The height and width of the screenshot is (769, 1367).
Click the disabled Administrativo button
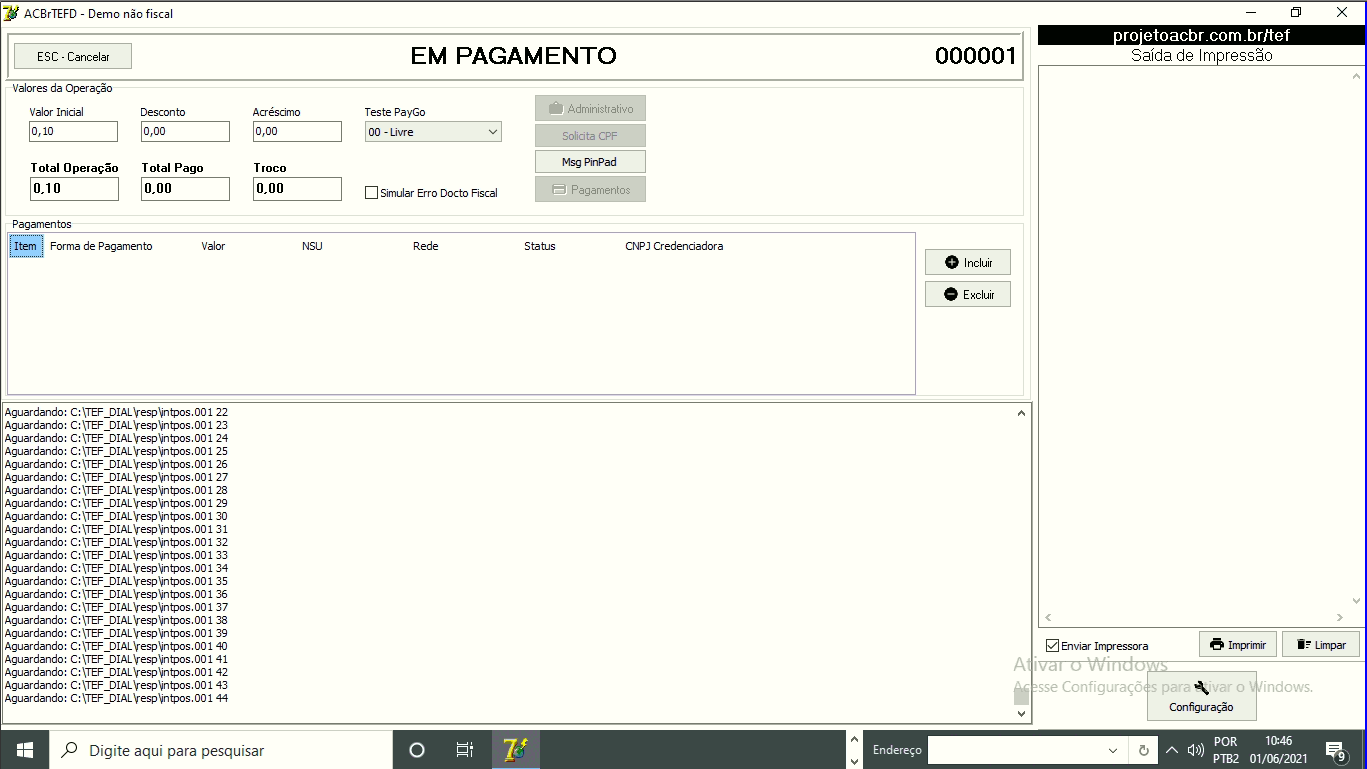[590, 108]
